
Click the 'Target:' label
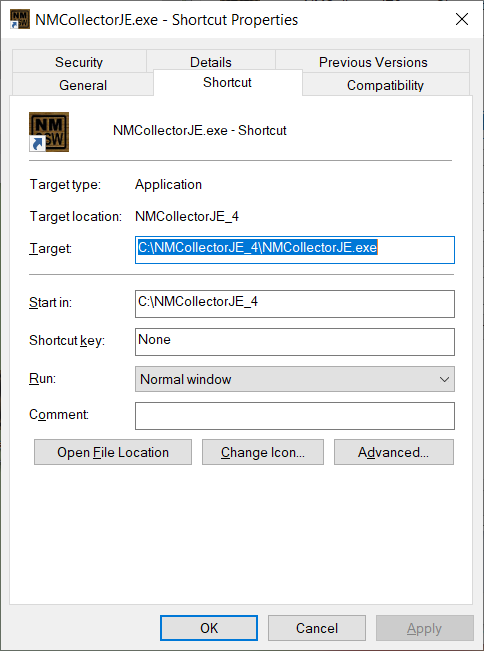pyautogui.click(x=50, y=249)
